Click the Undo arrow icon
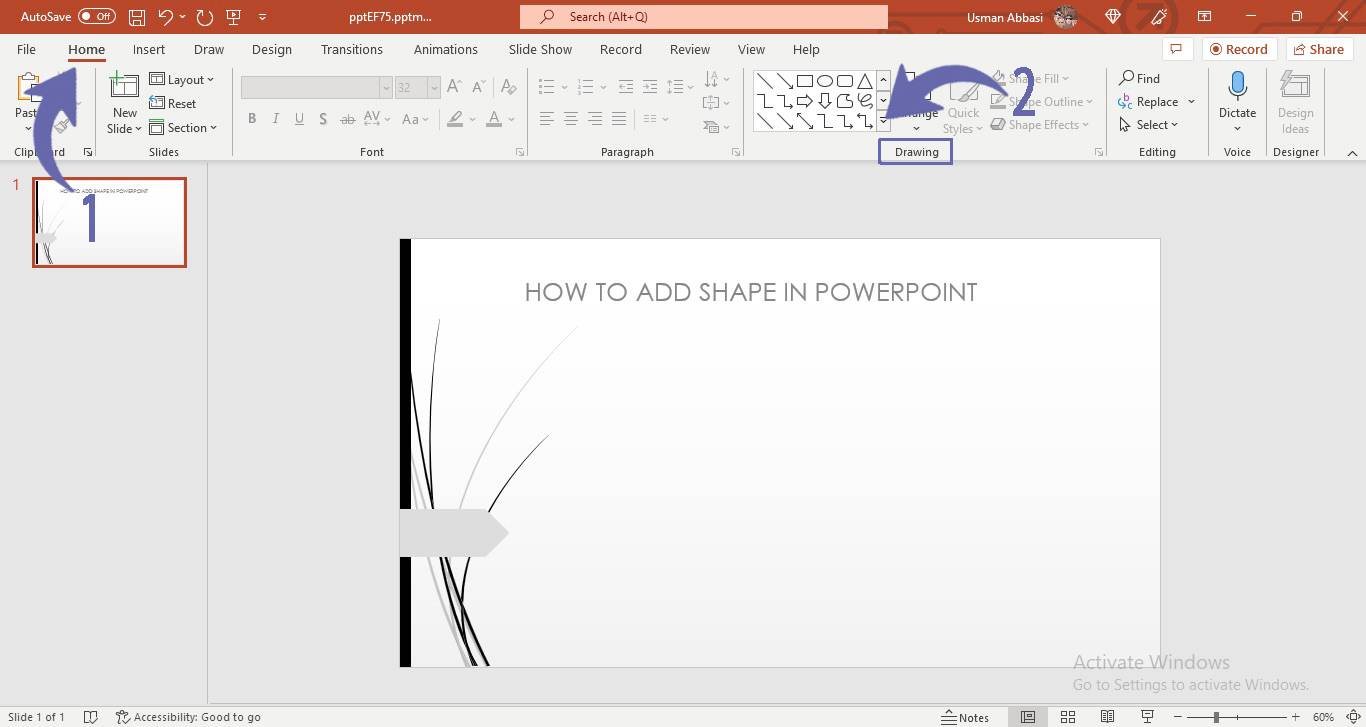 click(166, 17)
